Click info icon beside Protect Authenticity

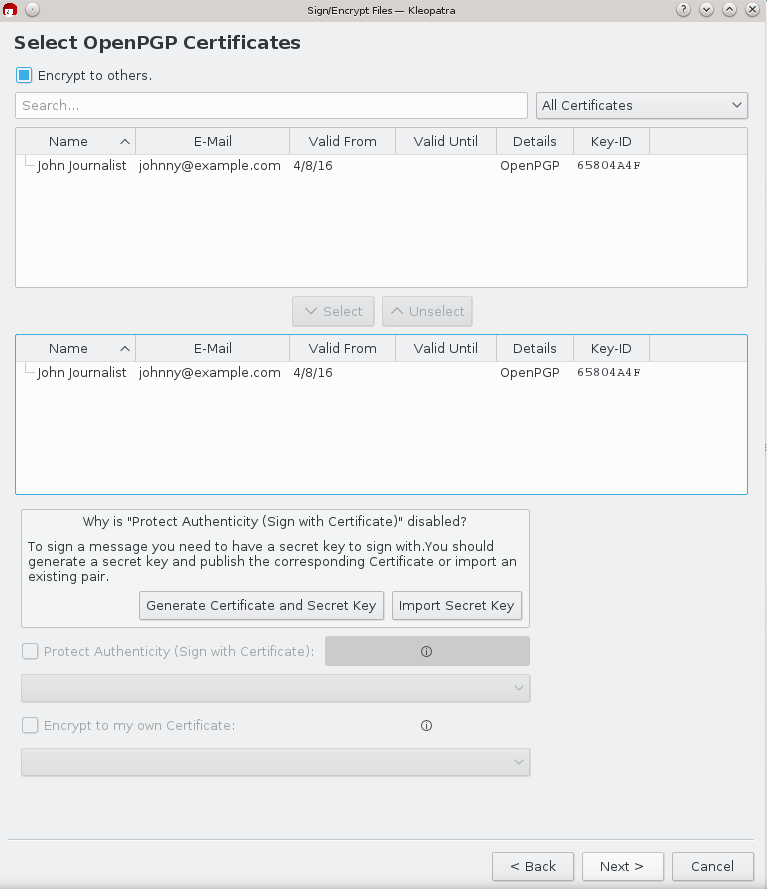click(x=426, y=651)
